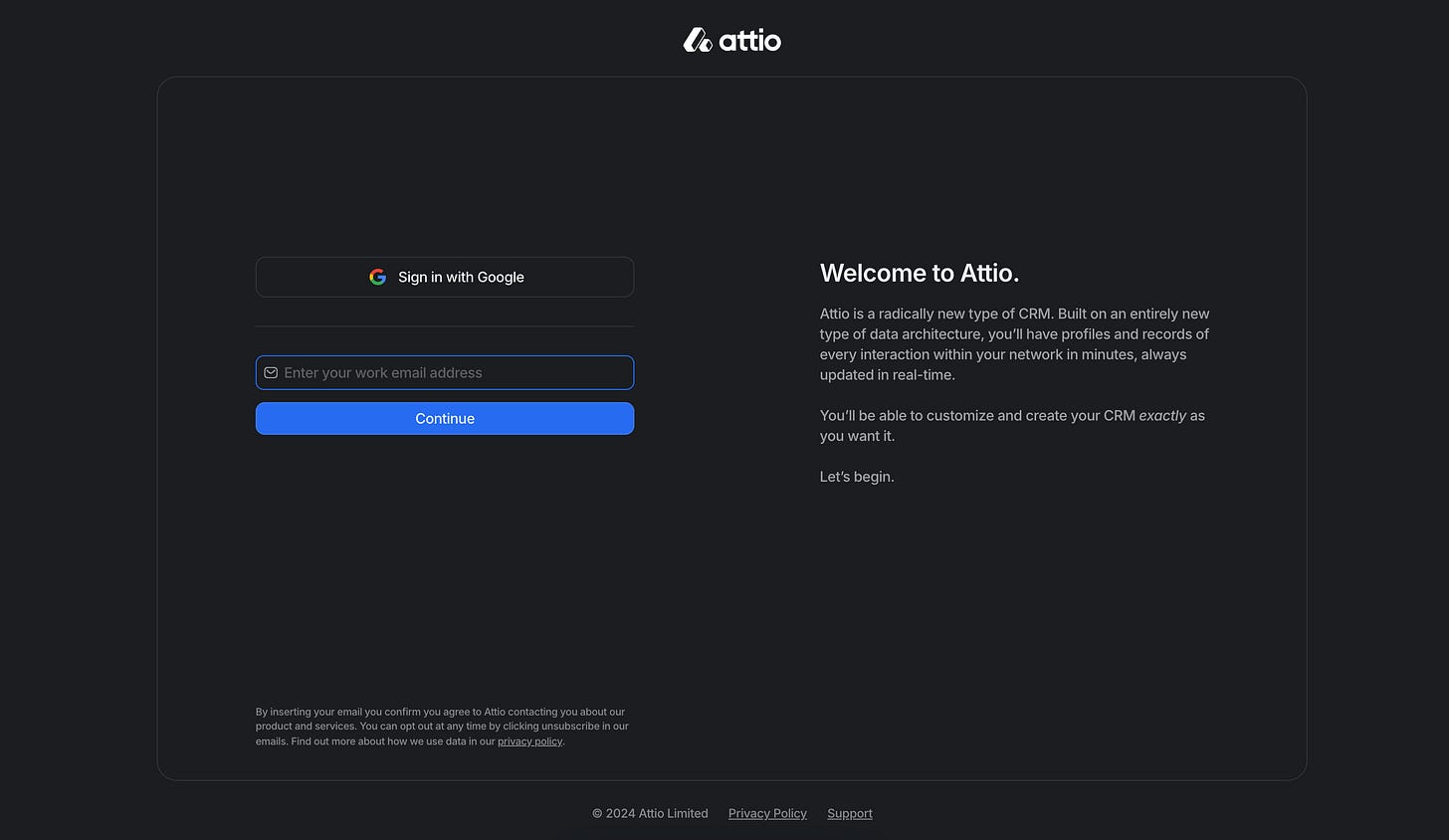Click the 'Welcome to Attio.' heading
The image size is (1449, 840).
tap(920, 273)
